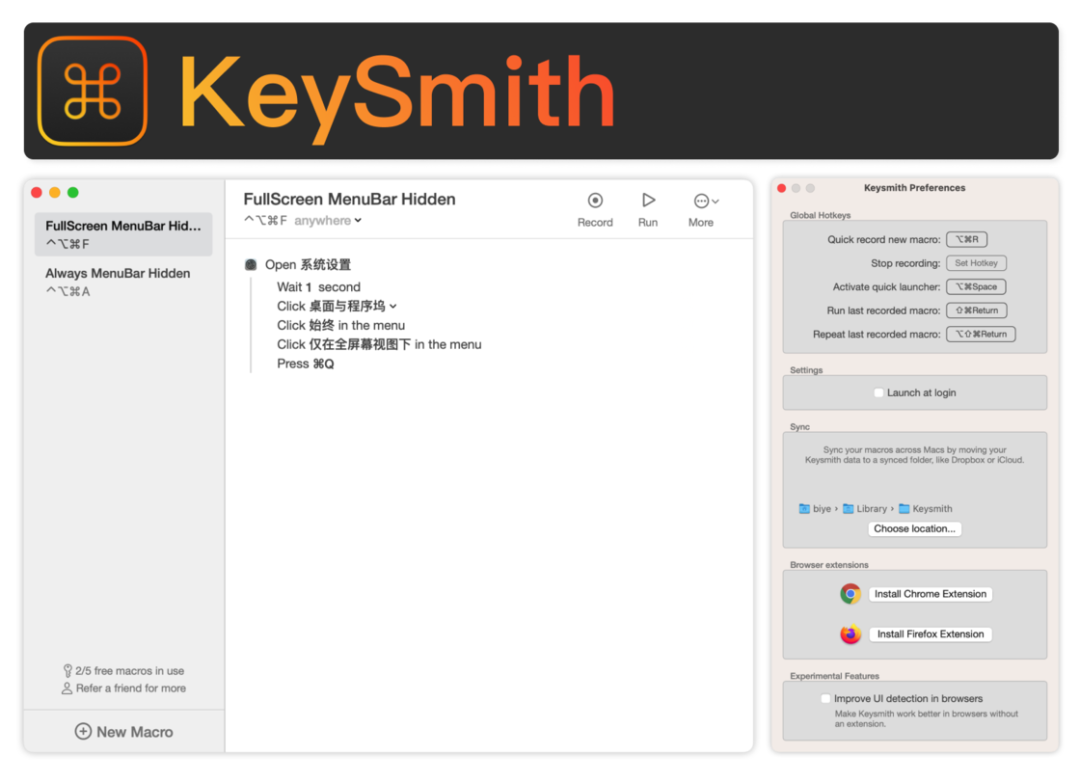Edit the FullScreen MenuBar Hidden macro title

(349, 199)
